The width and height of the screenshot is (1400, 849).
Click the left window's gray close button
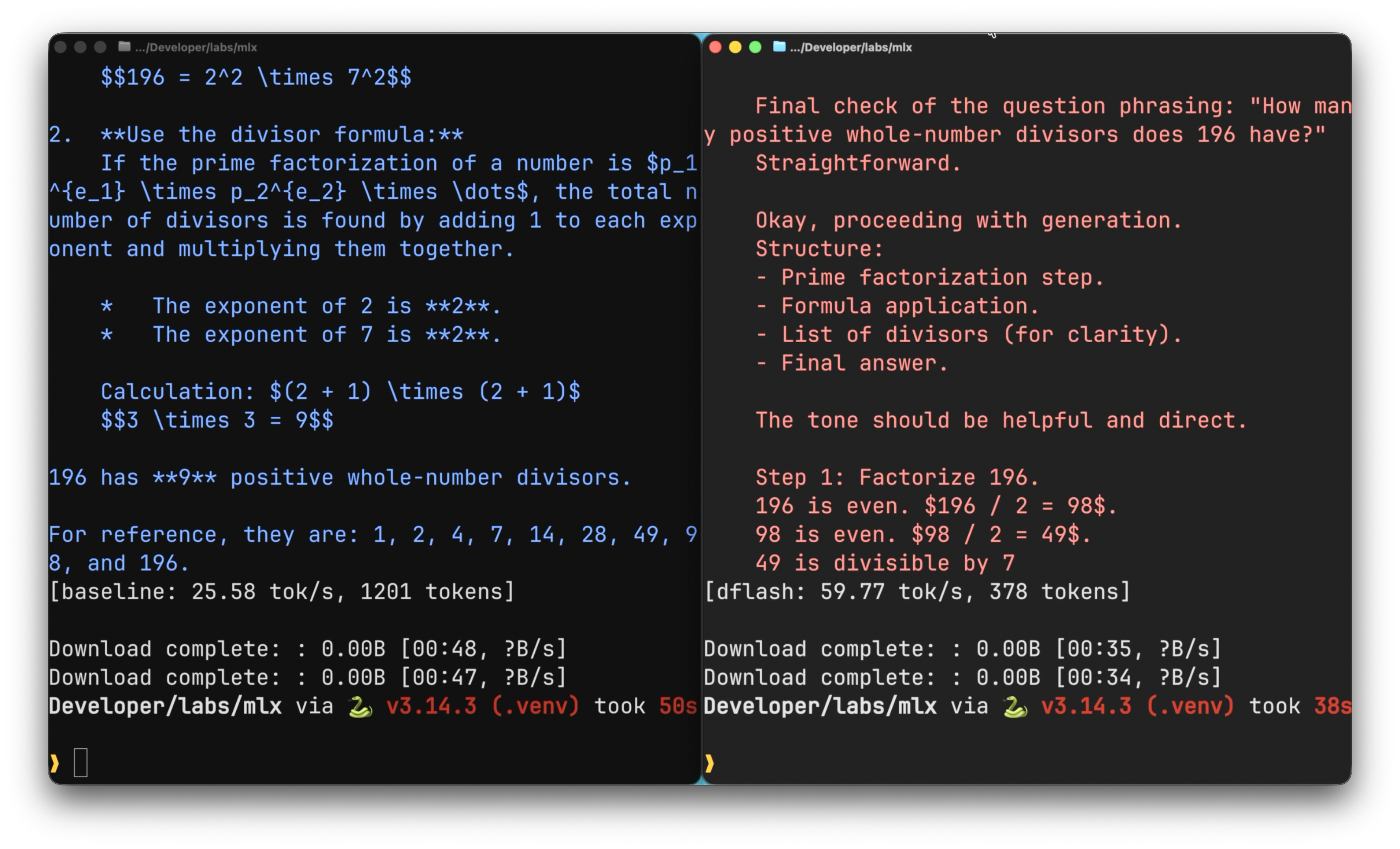click(x=60, y=47)
